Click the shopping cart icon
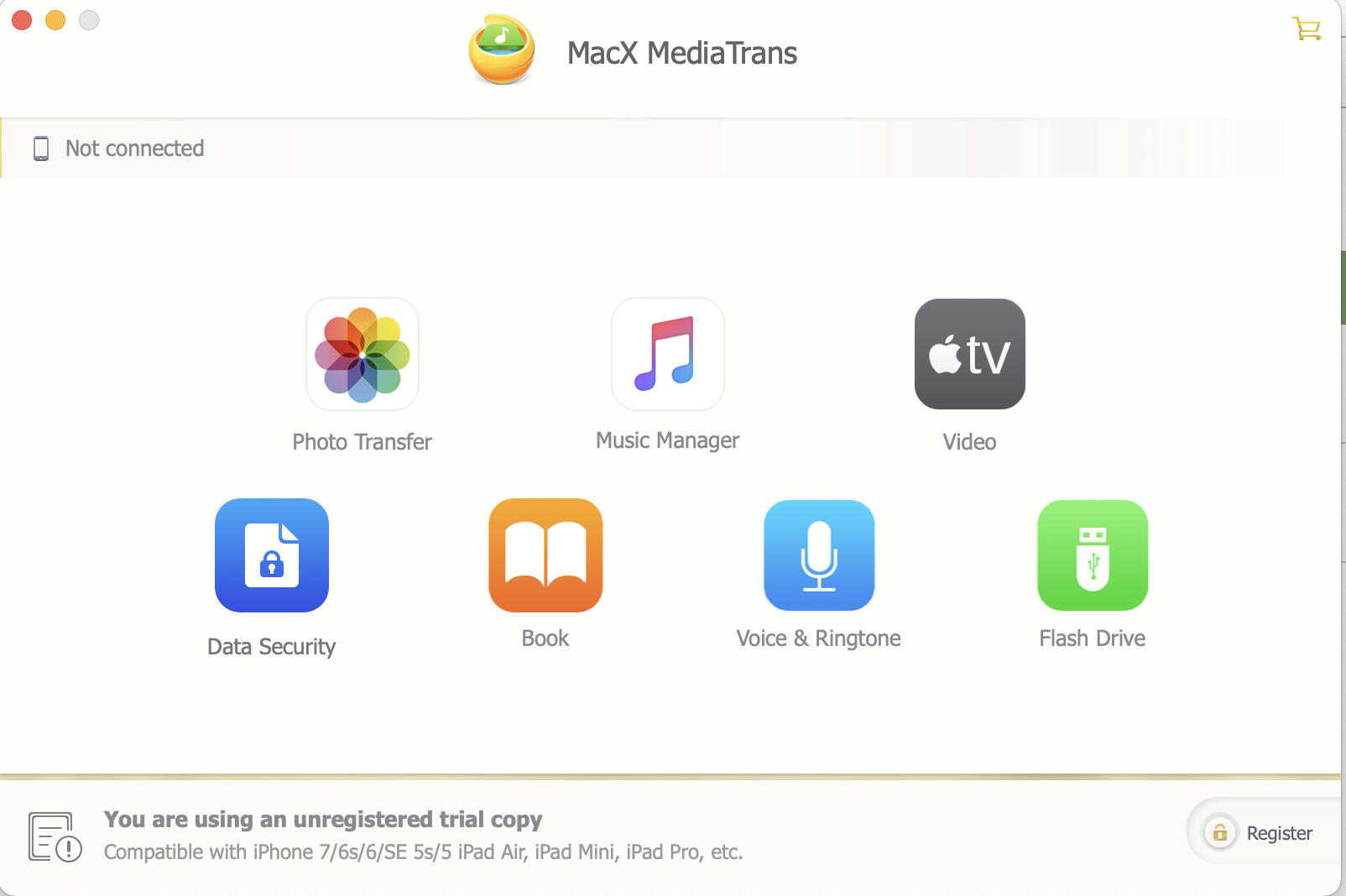Screen dimensions: 1346x896 click(x=1307, y=29)
